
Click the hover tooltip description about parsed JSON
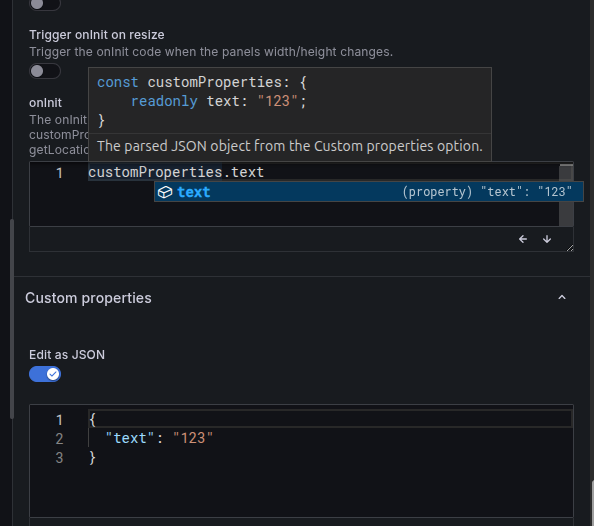click(290, 146)
